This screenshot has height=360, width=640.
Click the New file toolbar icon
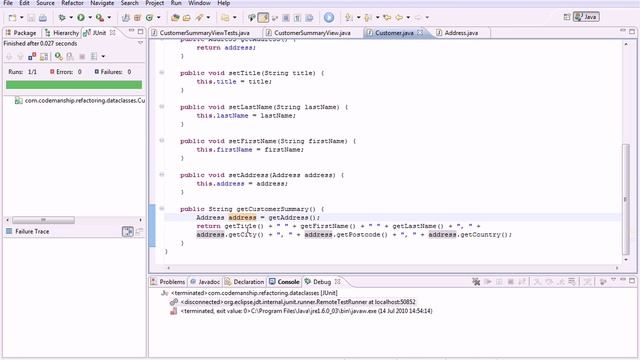point(12,18)
